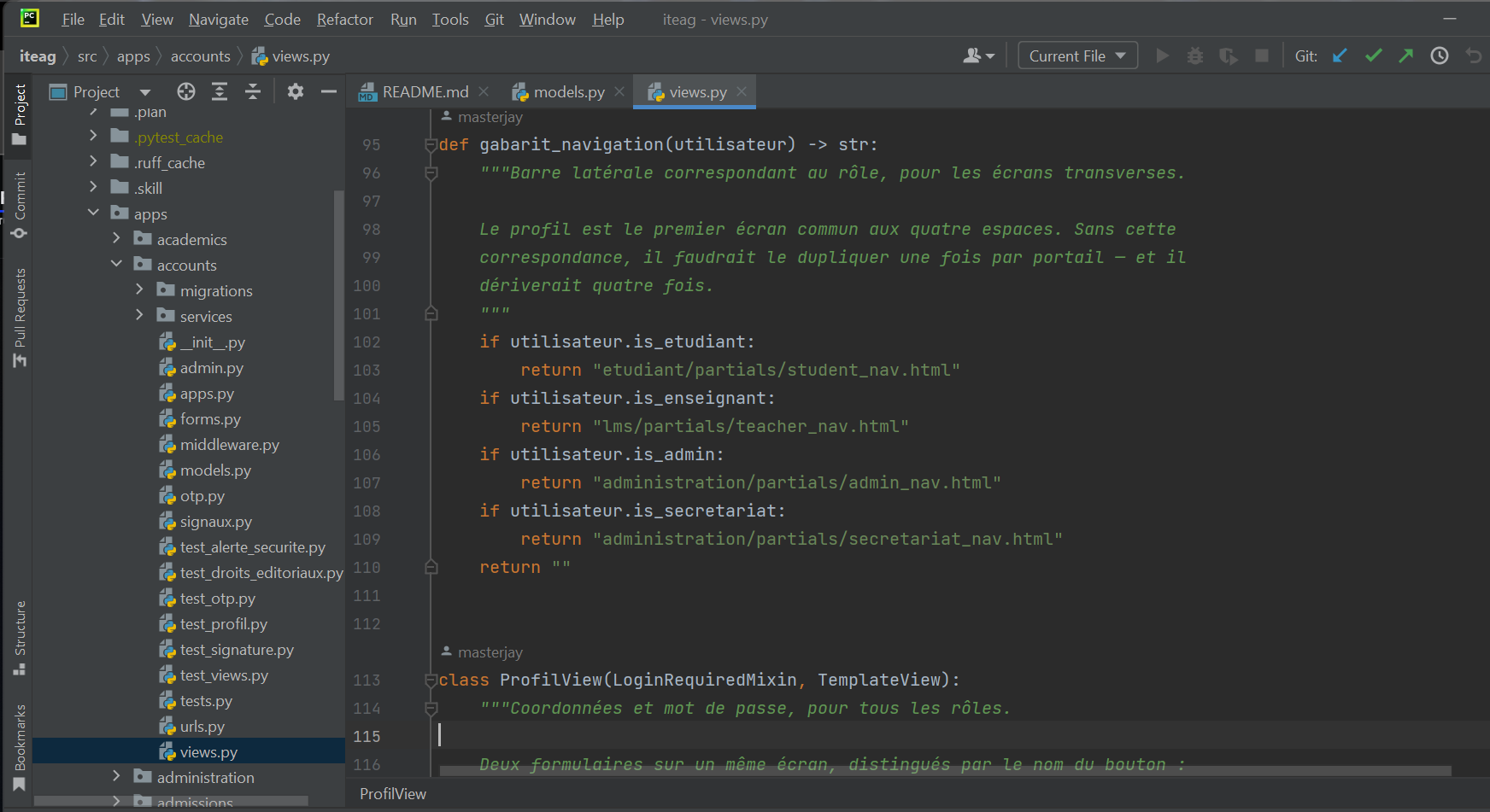The image size is (1490, 812).
Task: Select urls.py in the project tree
Action: point(202,726)
